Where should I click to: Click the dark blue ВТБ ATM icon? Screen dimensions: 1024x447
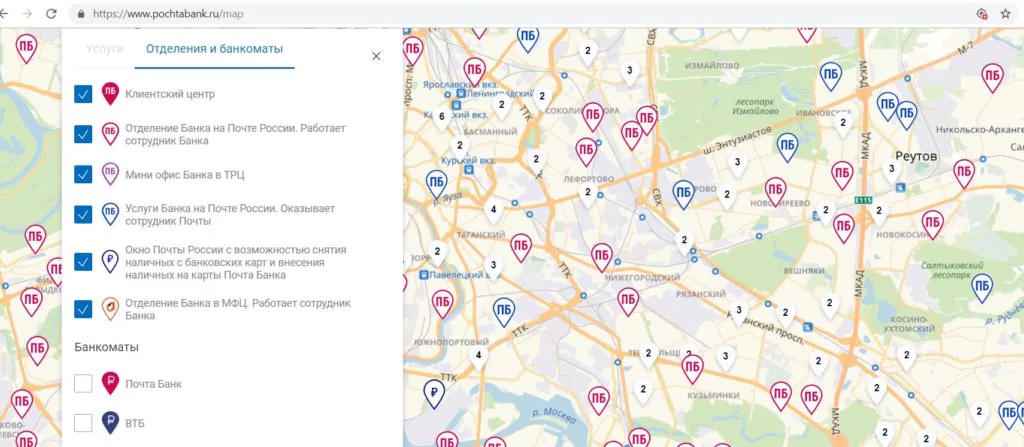[110, 423]
